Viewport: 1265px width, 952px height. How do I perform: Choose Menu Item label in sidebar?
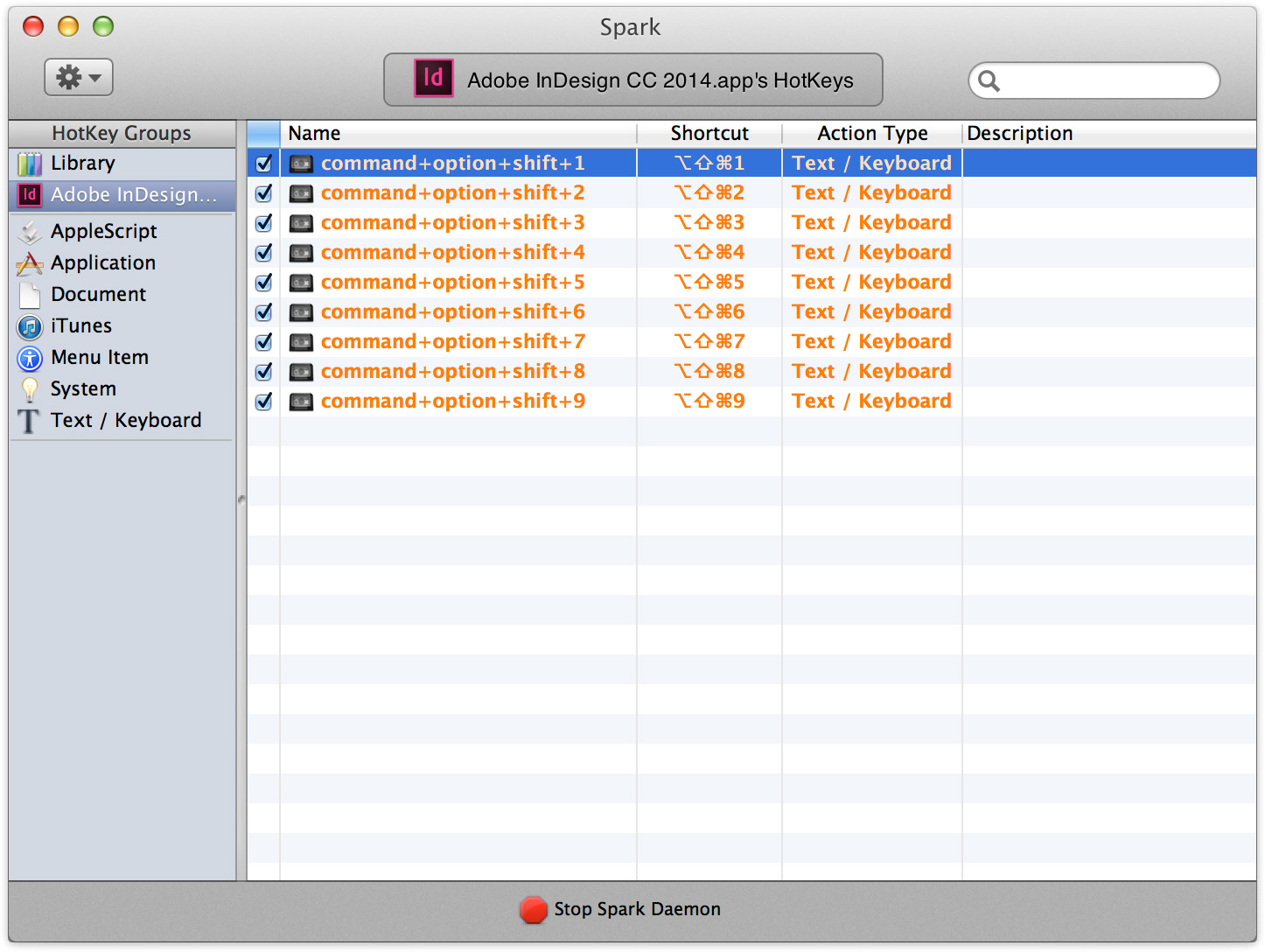click(x=100, y=358)
